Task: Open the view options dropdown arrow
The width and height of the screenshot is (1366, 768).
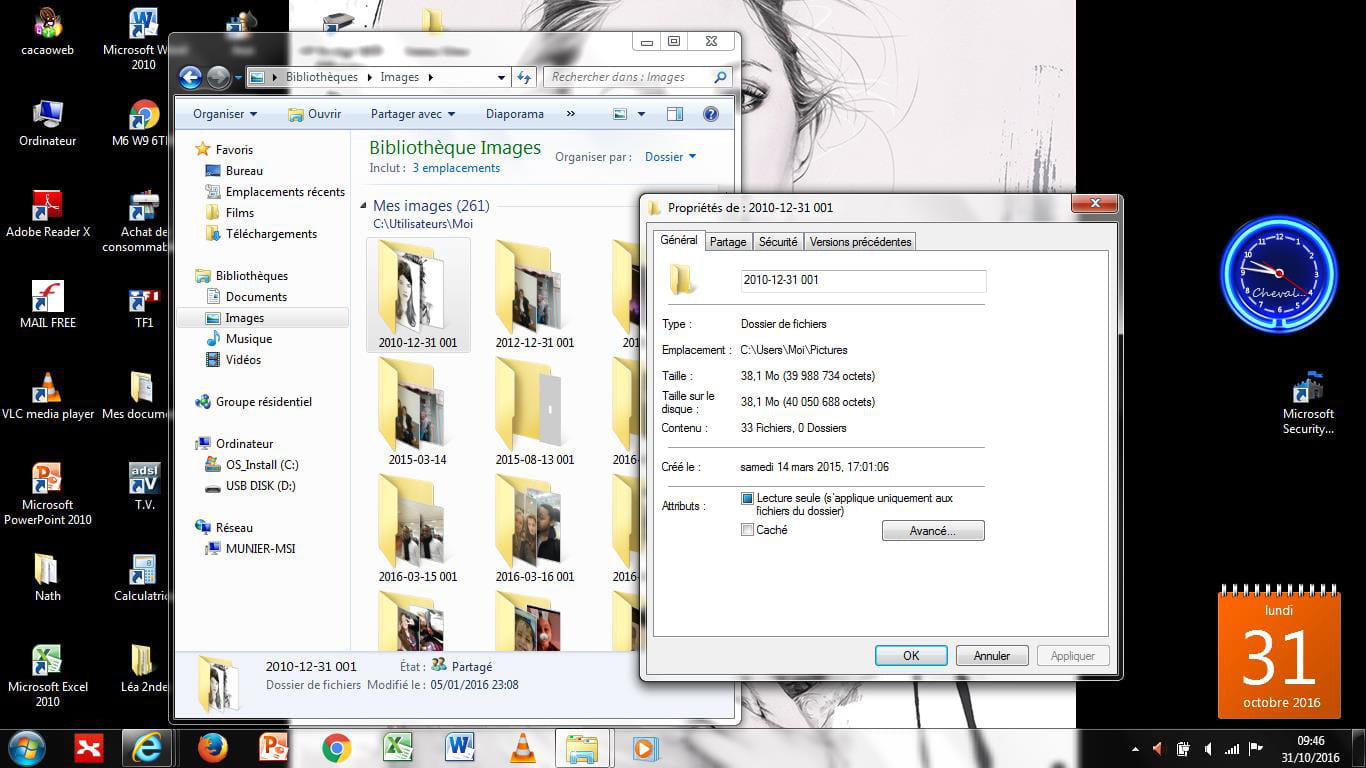Action: click(641, 114)
